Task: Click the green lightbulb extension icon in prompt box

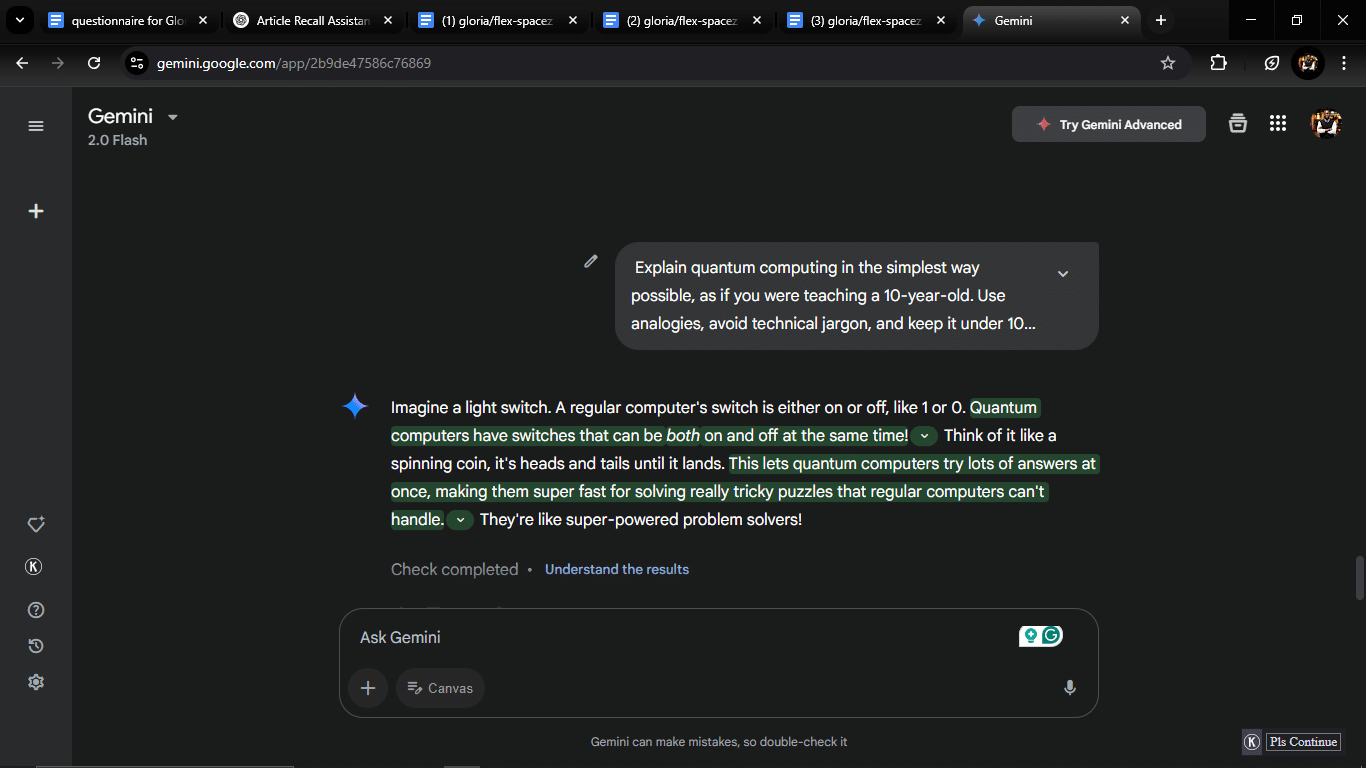Action: click(1030, 635)
